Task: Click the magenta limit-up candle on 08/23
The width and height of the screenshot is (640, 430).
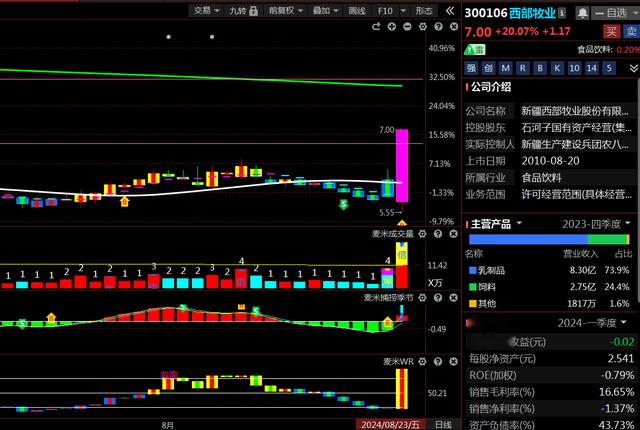Action: click(402, 165)
